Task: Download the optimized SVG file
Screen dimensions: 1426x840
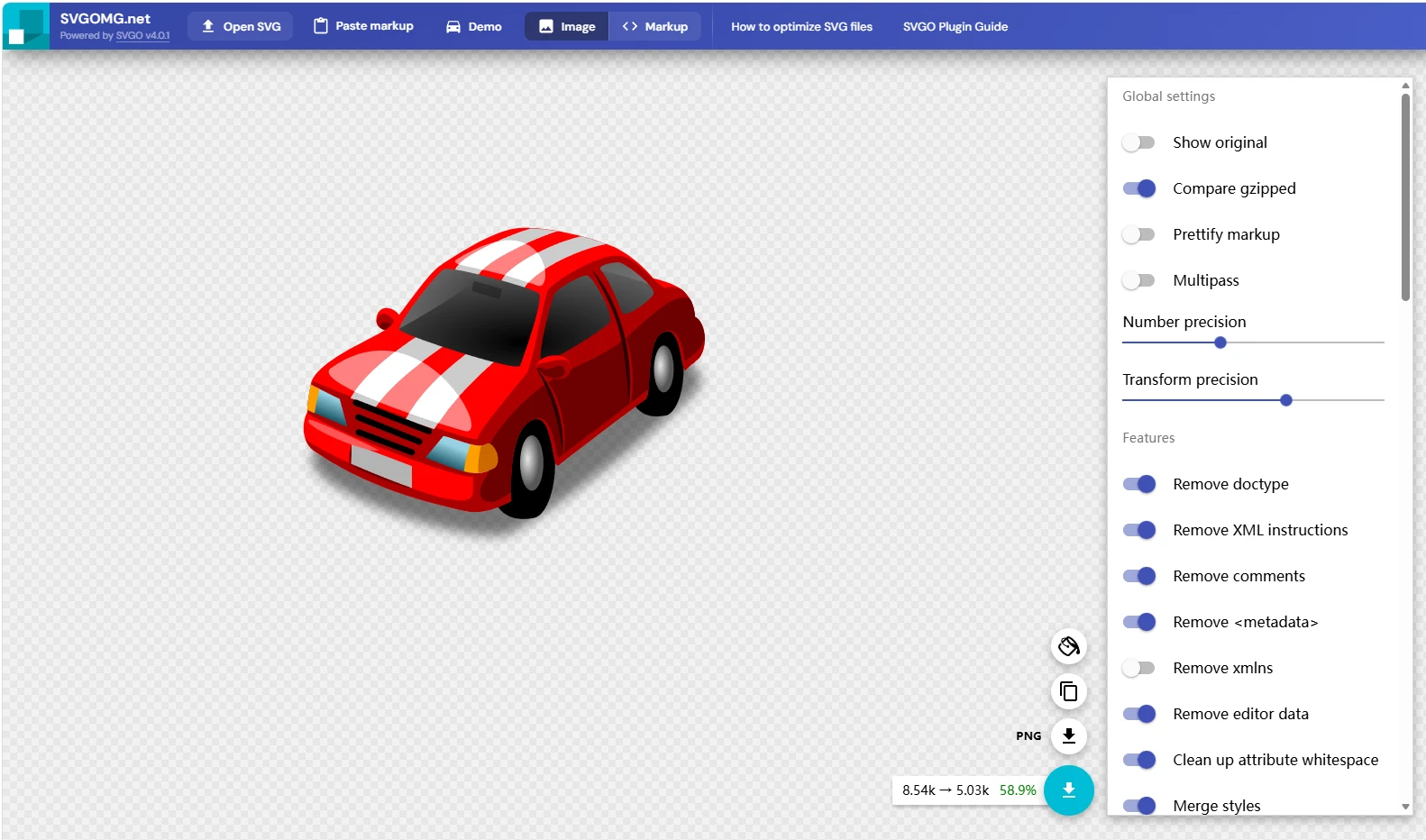Action: pos(1069,790)
